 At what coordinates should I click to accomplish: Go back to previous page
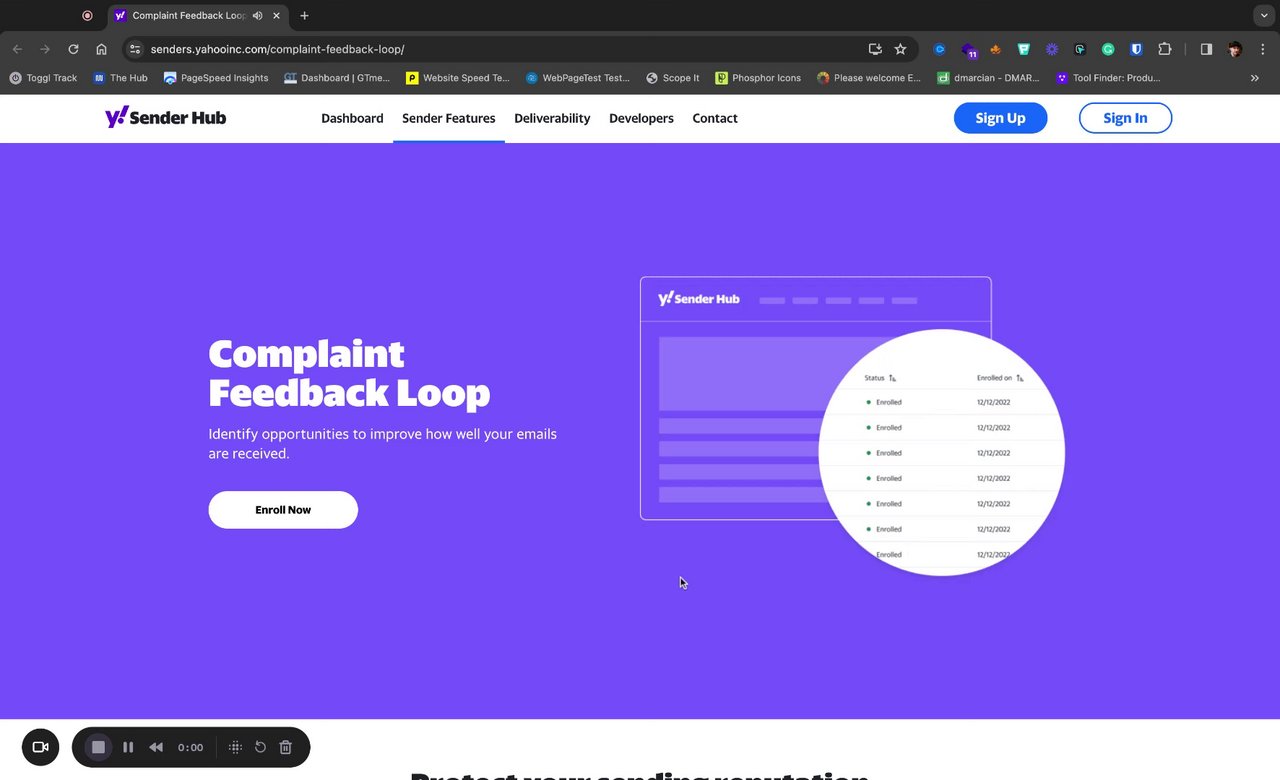(17, 49)
